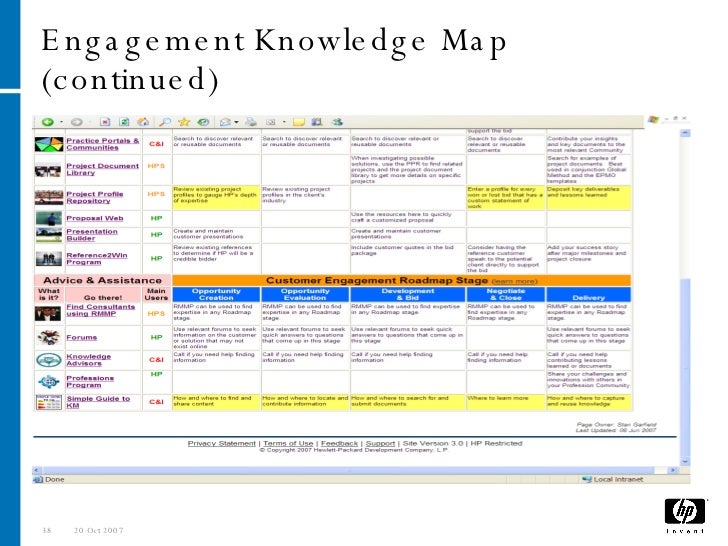Click the Mail envelope icon
The width and height of the screenshot is (728, 546).
click(225, 122)
